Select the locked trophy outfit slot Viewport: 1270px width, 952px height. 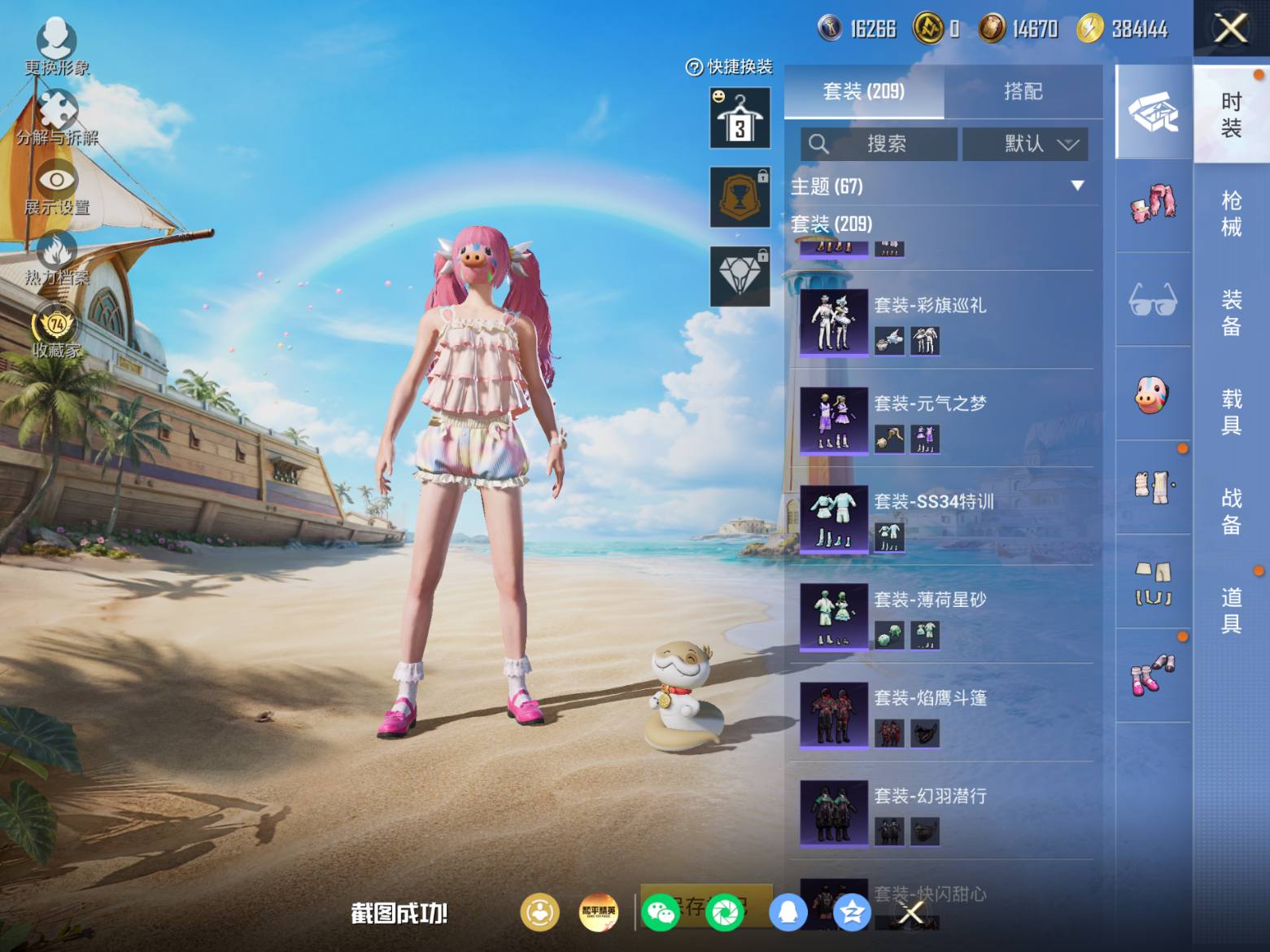[x=740, y=197]
